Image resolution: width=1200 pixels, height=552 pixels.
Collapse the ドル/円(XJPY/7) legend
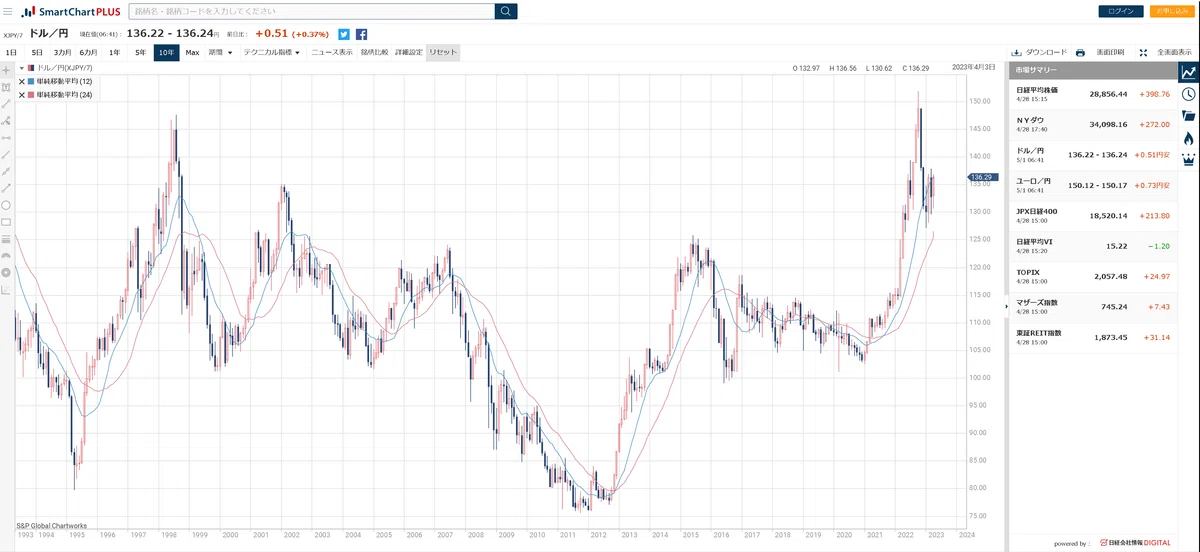pos(22,68)
